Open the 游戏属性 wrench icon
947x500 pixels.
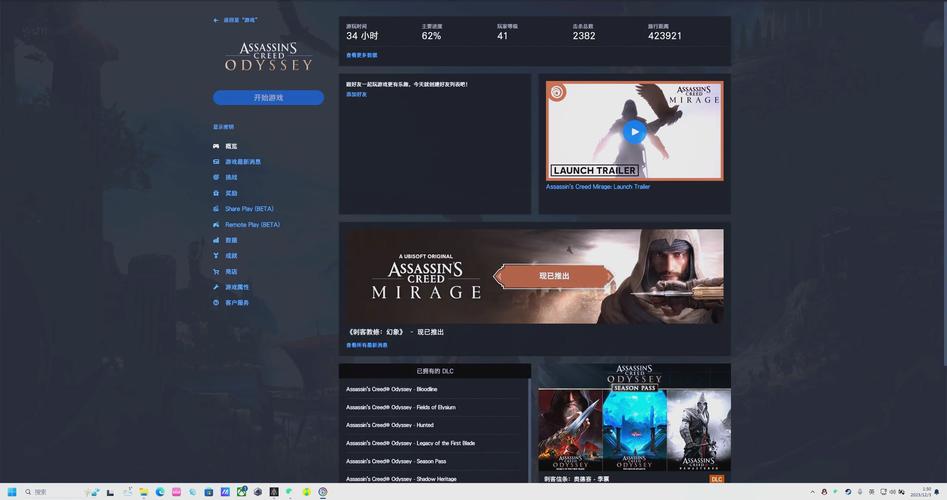pyautogui.click(x=216, y=287)
